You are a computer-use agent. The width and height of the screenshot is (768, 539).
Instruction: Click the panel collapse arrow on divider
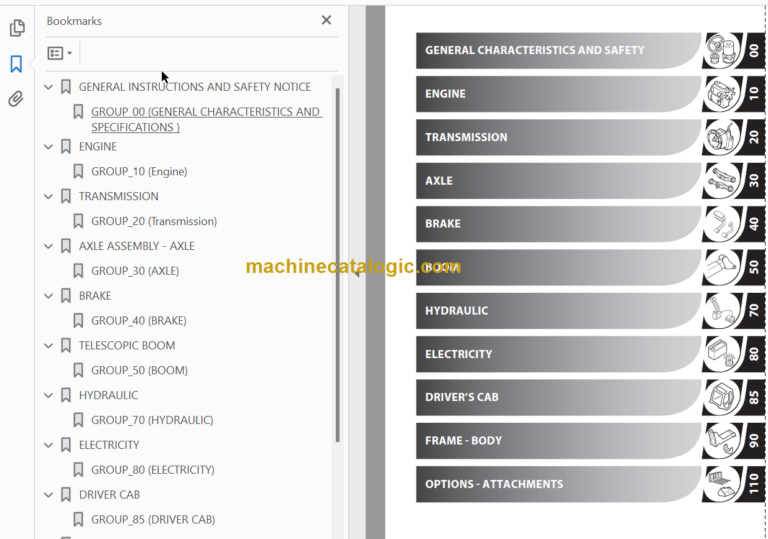357,273
